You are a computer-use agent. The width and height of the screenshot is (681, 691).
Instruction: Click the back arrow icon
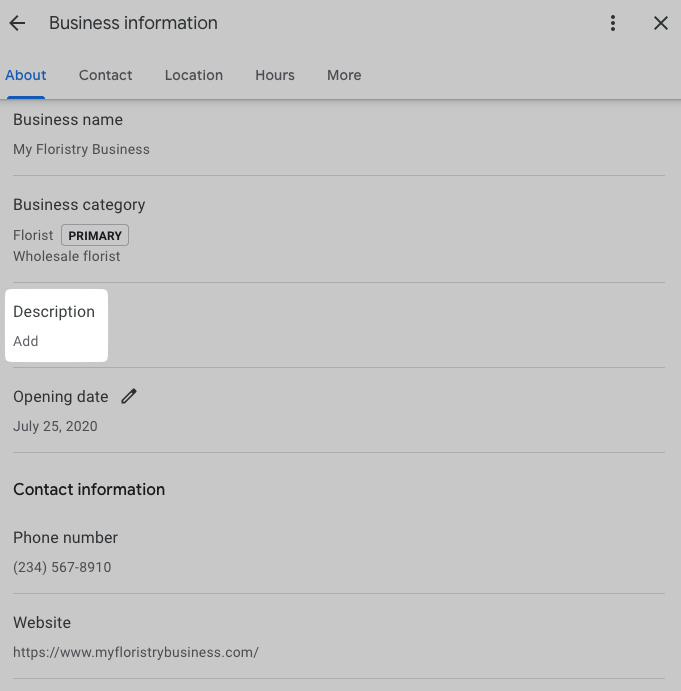coord(17,23)
